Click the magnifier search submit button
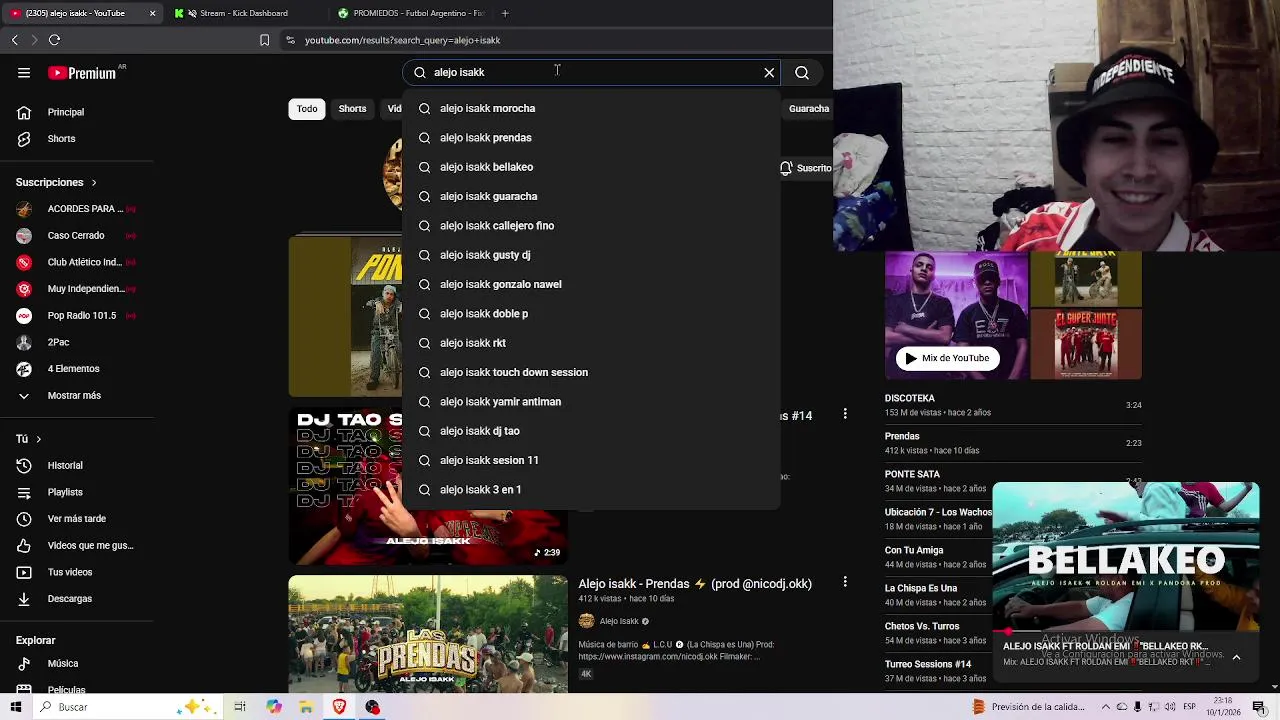 point(802,72)
